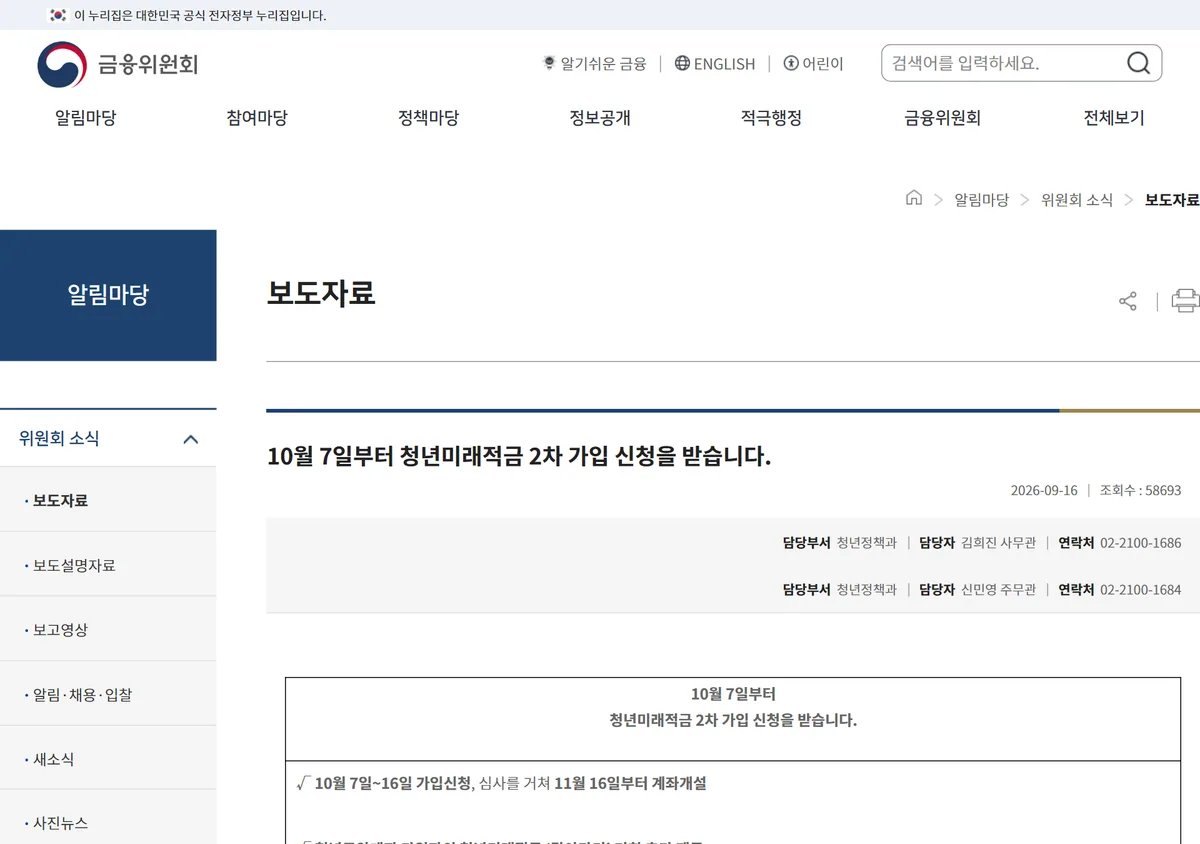The width and height of the screenshot is (1200, 844).
Task: Click the search input field
Action: [1003, 63]
